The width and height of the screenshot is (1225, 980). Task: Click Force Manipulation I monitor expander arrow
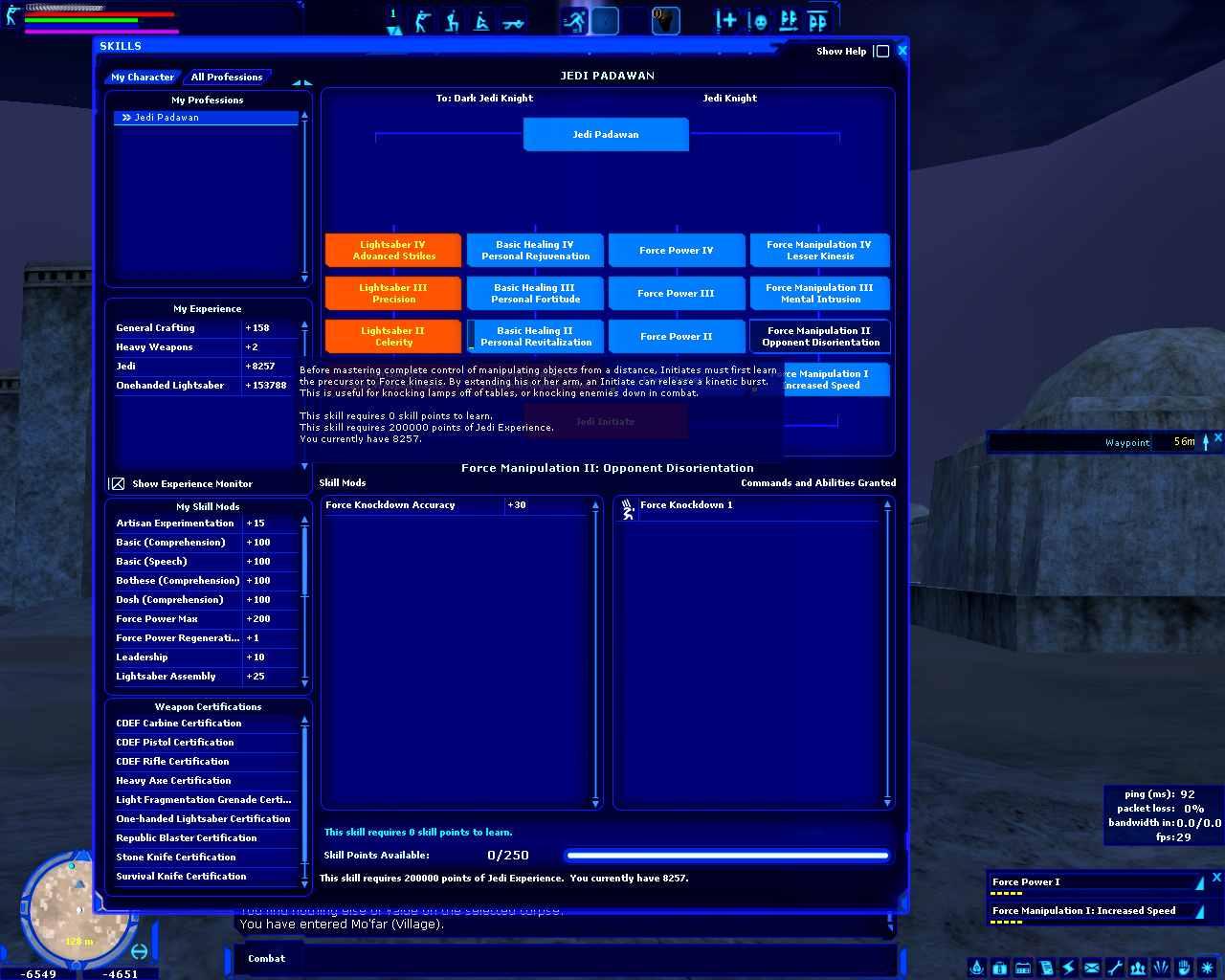[x=1200, y=910]
